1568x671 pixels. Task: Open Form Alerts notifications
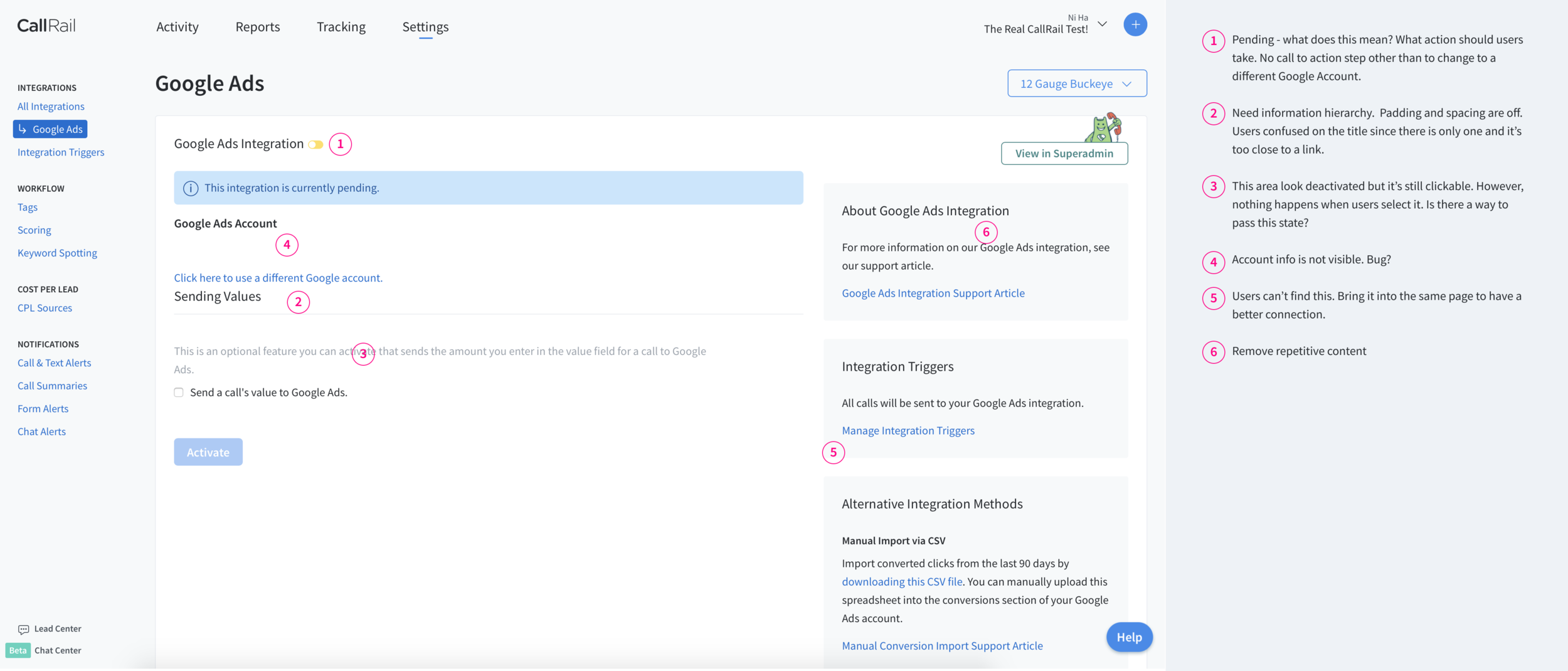click(43, 409)
